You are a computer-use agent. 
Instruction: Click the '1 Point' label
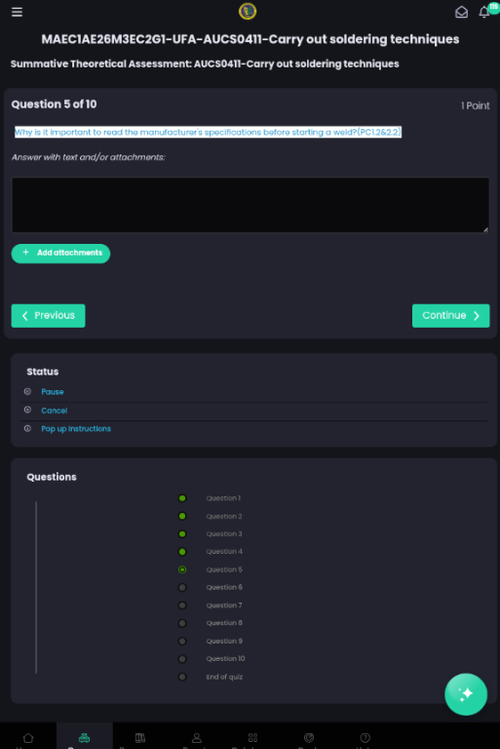(x=475, y=106)
